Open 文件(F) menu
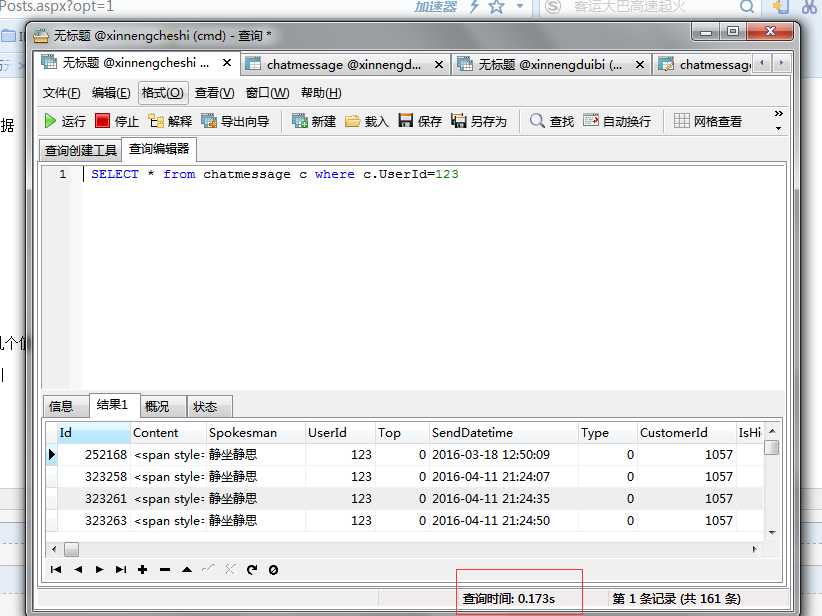This screenshot has height=616, width=822. click(x=61, y=93)
